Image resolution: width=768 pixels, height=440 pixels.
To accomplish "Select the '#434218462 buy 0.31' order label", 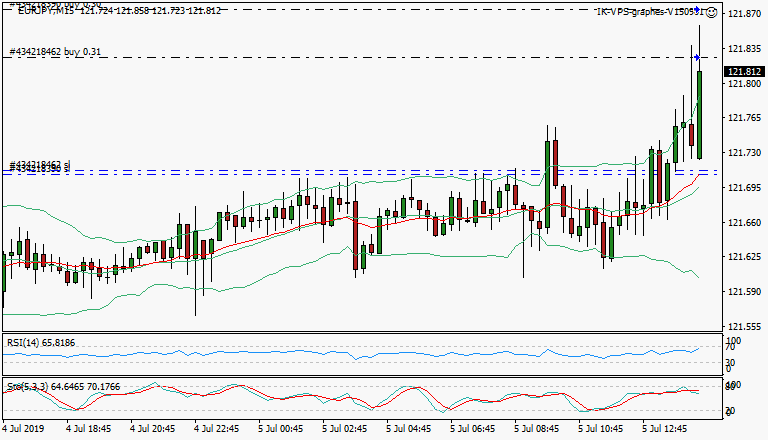I will pos(55,52).
